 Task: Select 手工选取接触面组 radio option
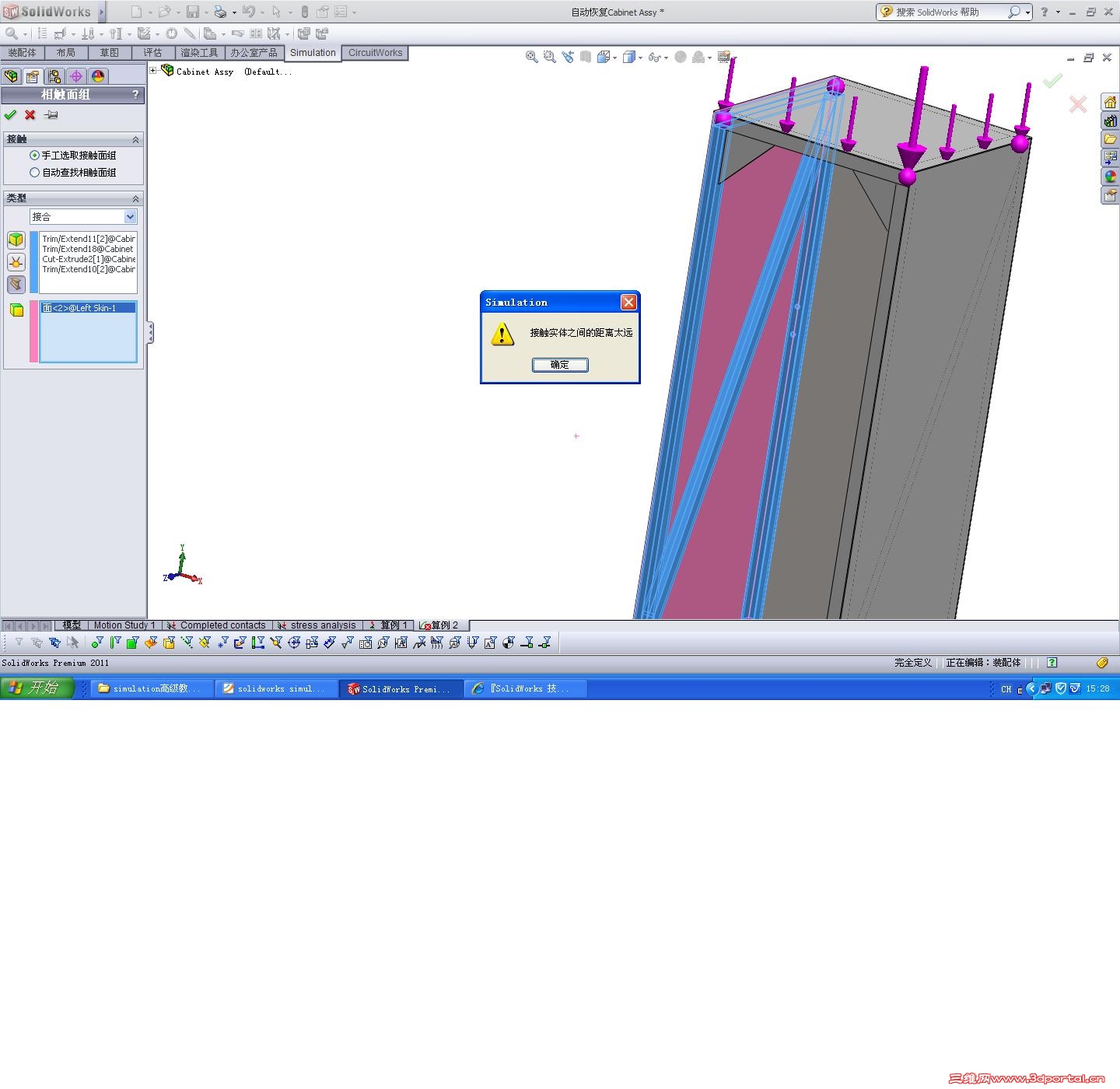pyautogui.click(x=34, y=156)
